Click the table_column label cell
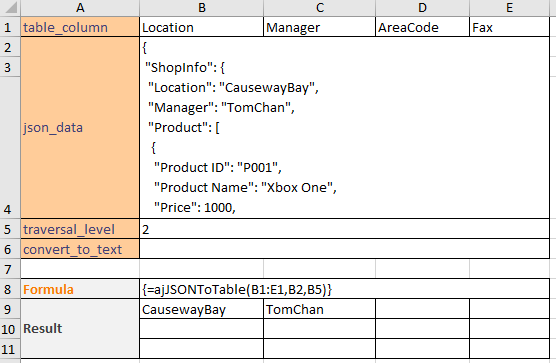 point(80,27)
